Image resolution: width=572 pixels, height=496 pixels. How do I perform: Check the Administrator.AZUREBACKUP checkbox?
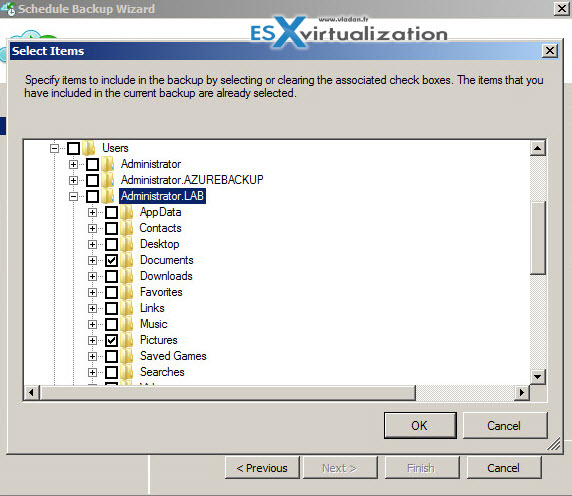[92, 180]
